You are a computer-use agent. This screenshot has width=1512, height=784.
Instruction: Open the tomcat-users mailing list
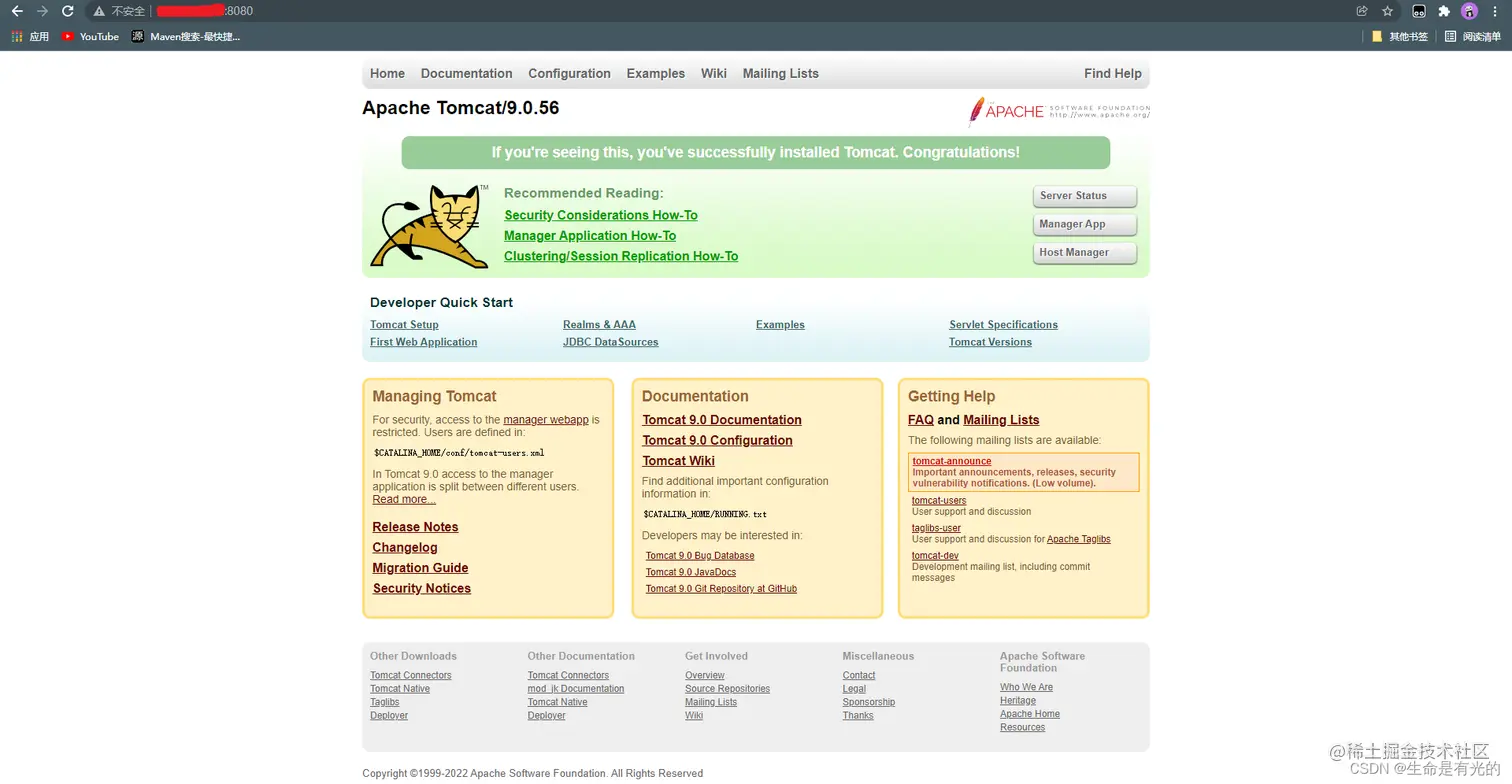(x=939, y=501)
